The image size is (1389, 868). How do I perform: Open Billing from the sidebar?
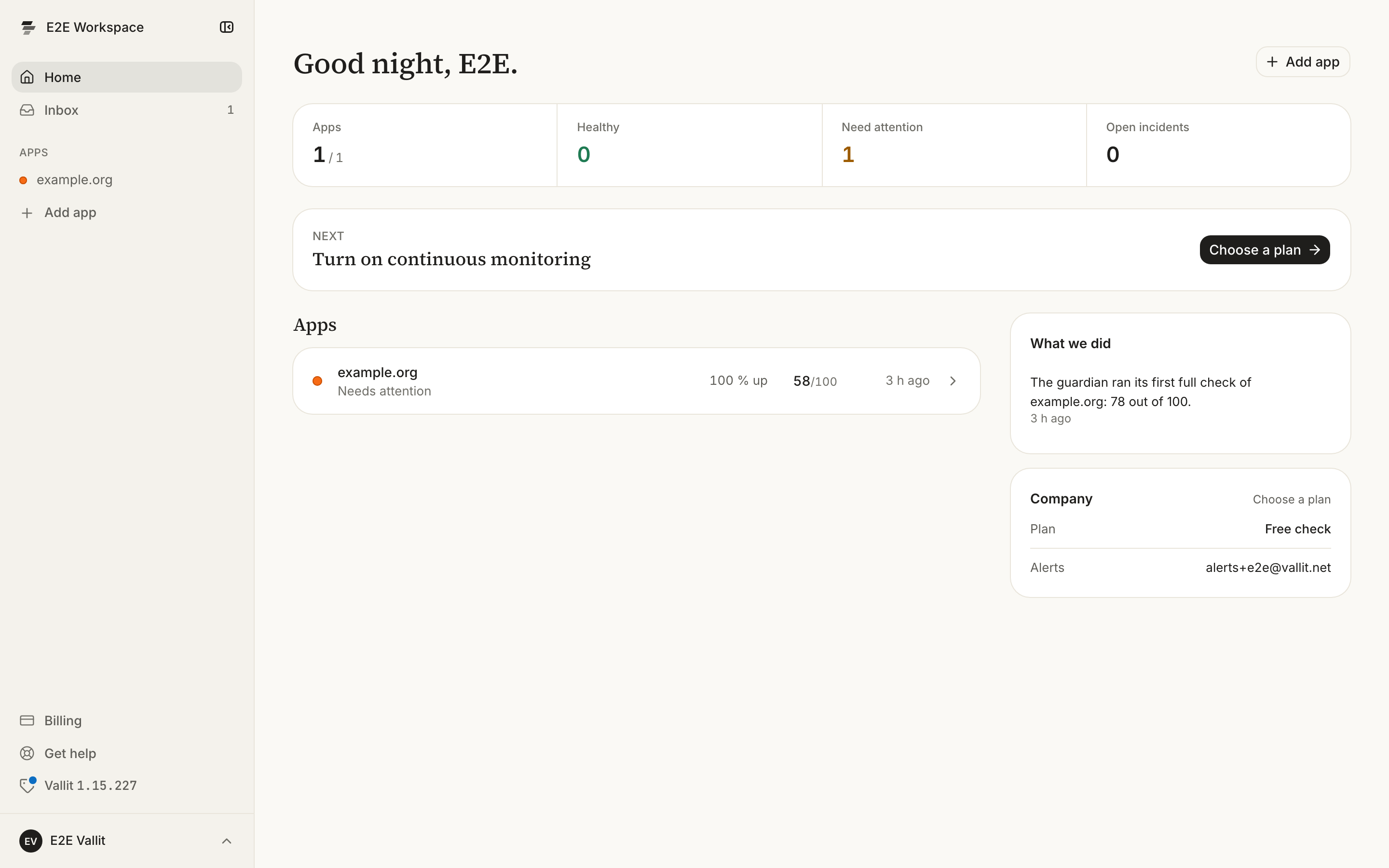tap(127, 720)
